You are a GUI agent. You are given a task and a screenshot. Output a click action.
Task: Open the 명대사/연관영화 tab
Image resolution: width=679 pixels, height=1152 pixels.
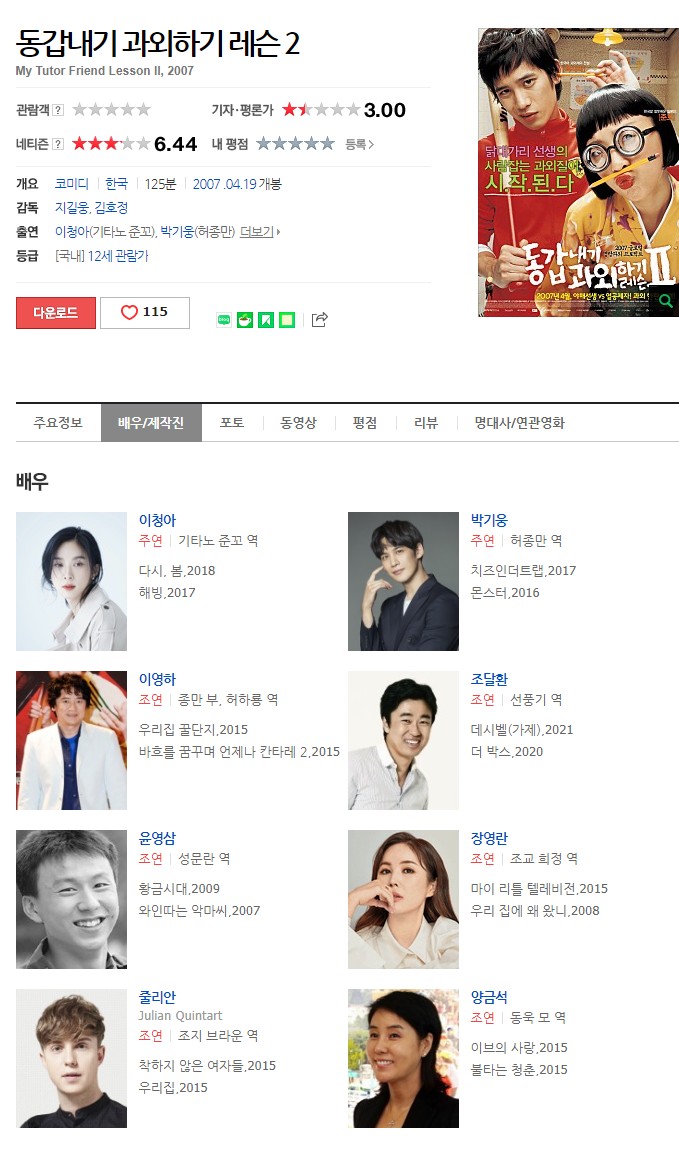[x=520, y=422]
